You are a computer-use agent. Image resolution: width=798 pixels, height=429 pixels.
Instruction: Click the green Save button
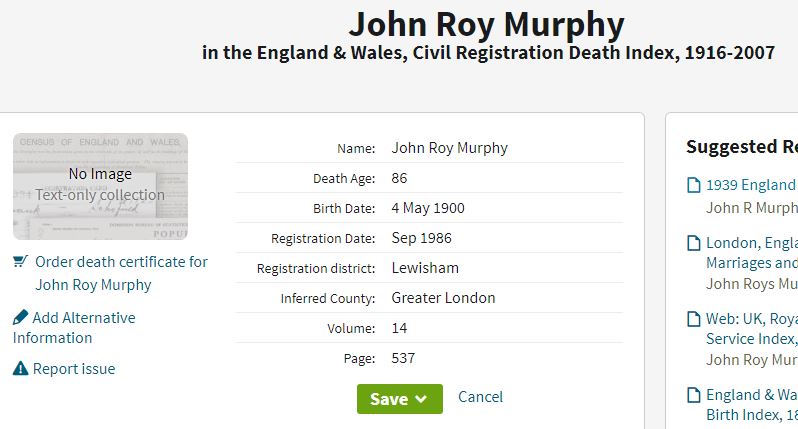point(400,399)
